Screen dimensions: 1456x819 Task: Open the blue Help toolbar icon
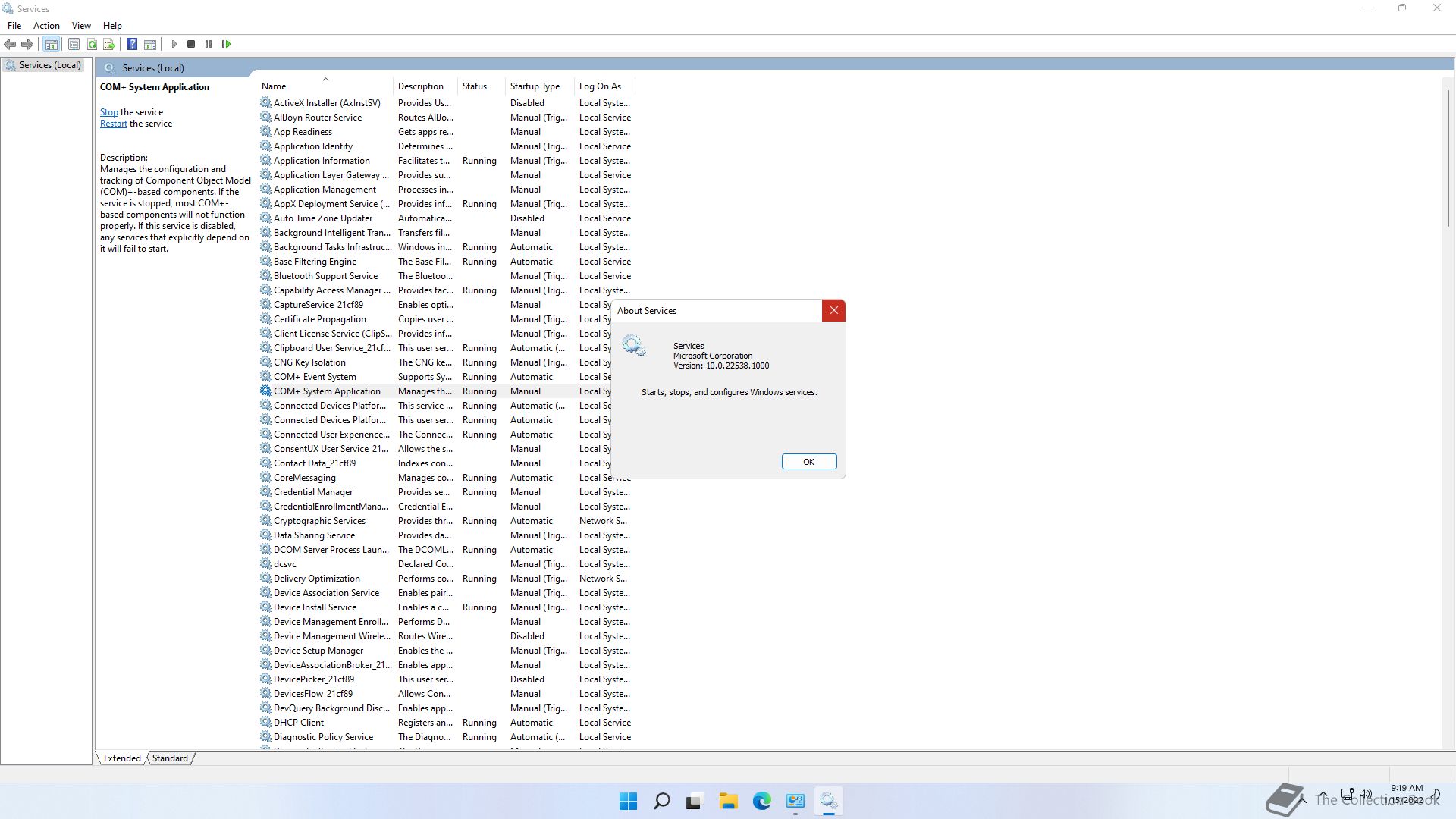pyautogui.click(x=132, y=44)
